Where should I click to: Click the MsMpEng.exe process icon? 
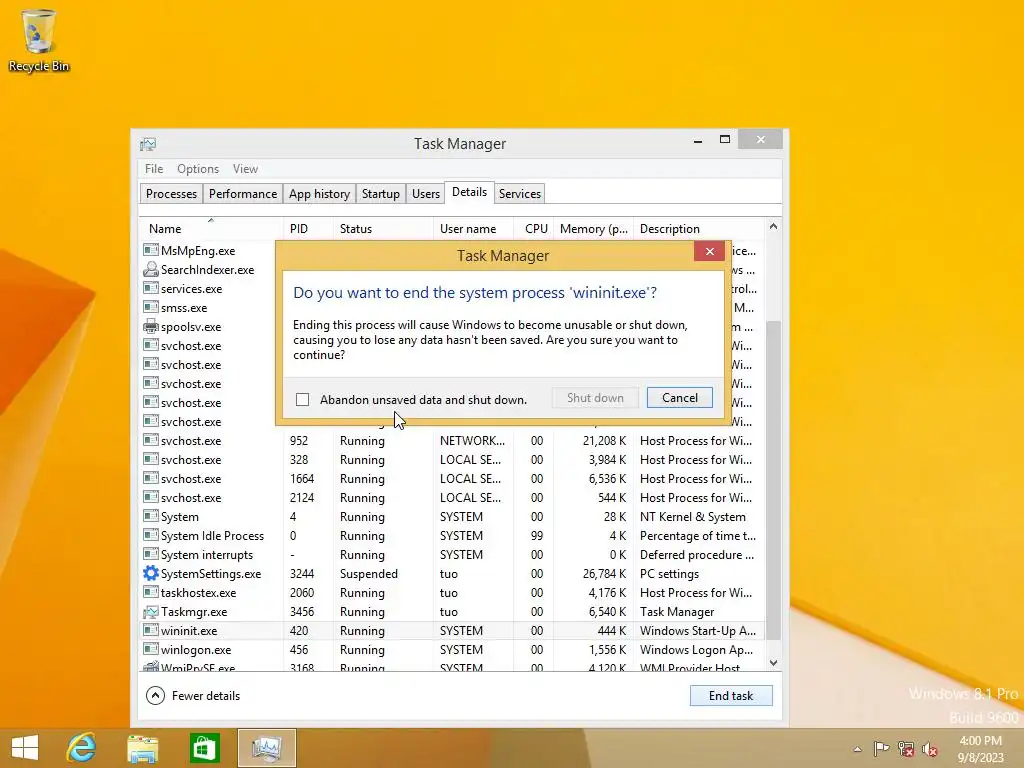151,250
